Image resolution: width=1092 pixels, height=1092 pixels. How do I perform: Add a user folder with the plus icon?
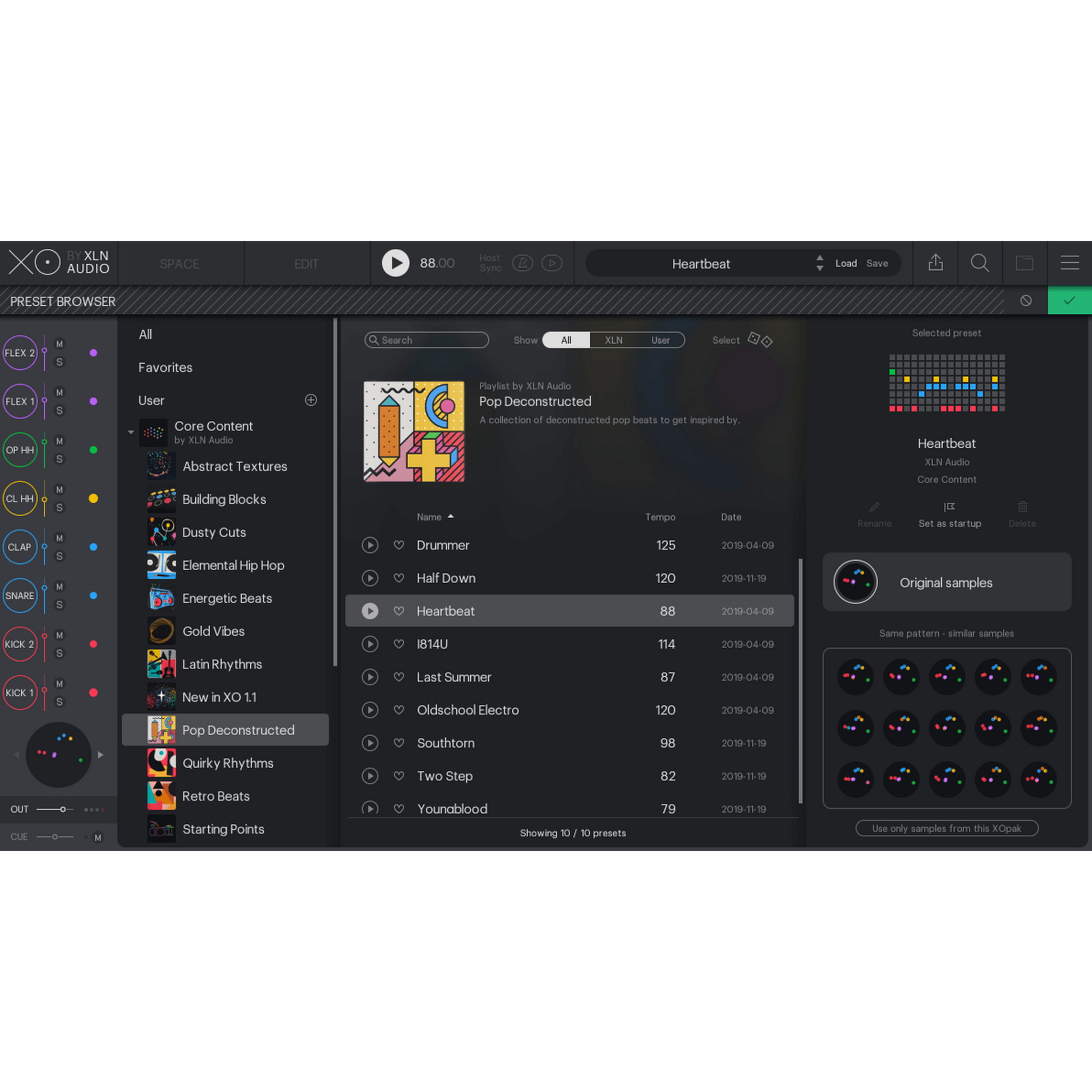[x=311, y=400]
